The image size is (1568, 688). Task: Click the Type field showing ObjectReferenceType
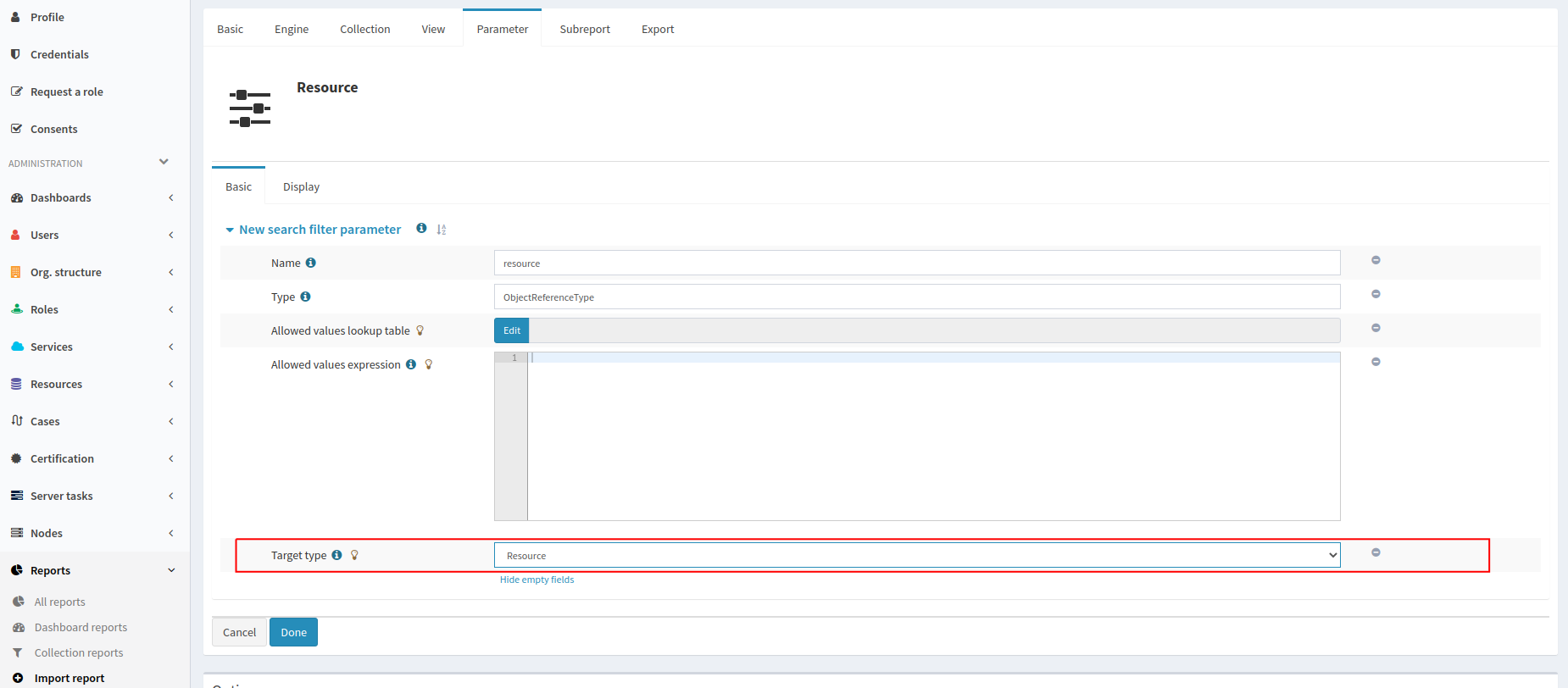917,297
